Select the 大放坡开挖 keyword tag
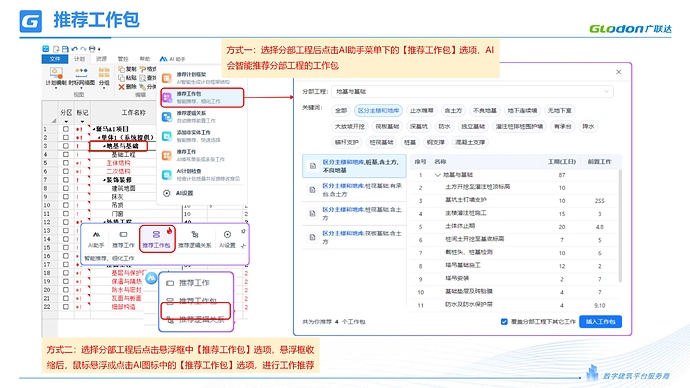The image size is (690, 388). coord(350,126)
